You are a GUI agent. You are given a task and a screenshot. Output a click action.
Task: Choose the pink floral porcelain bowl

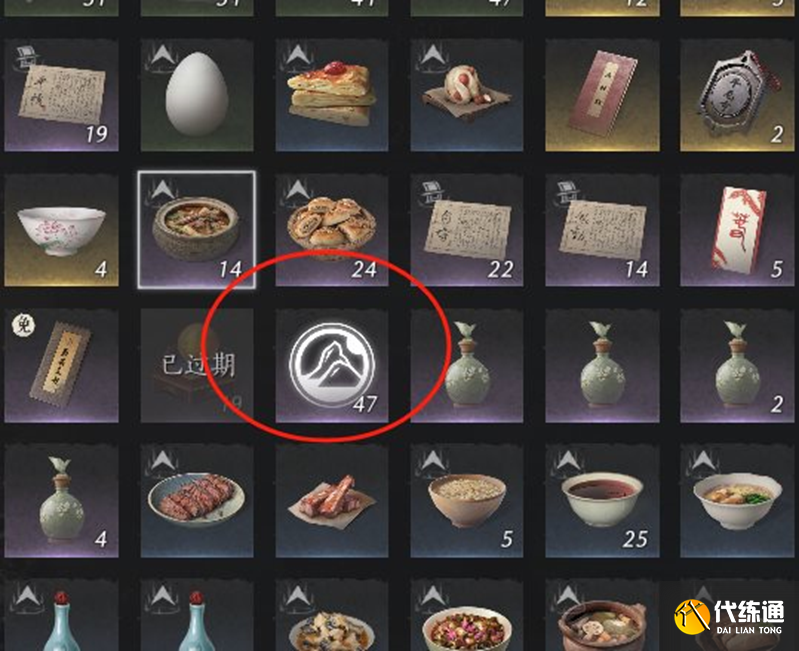(61, 230)
